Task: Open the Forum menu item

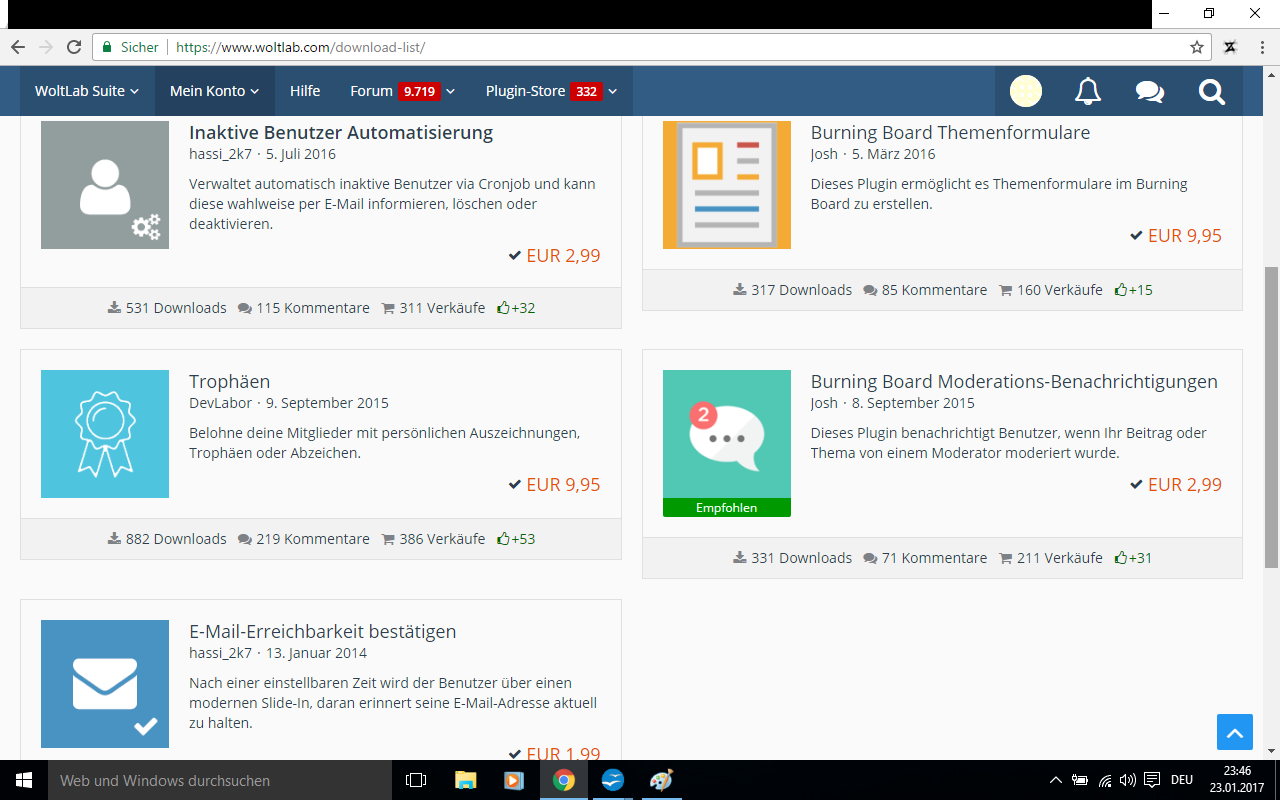Action: 371,91
